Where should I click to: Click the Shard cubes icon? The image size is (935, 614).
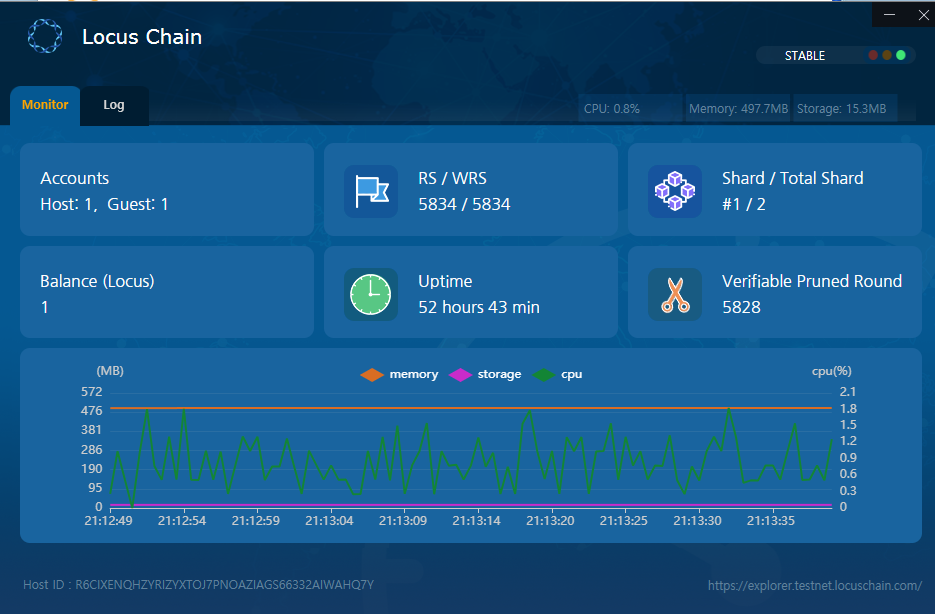click(x=675, y=191)
